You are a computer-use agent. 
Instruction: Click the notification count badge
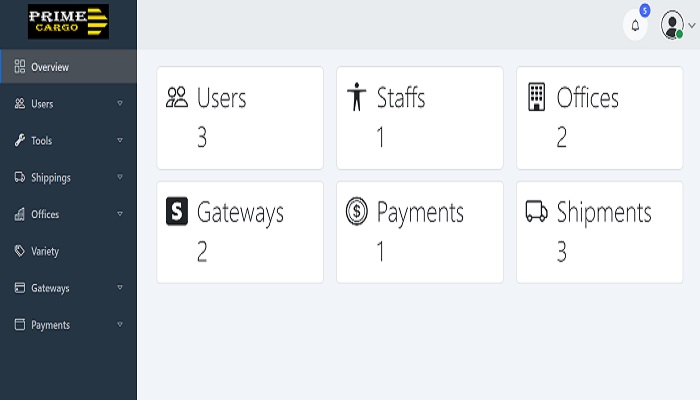pos(645,11)
